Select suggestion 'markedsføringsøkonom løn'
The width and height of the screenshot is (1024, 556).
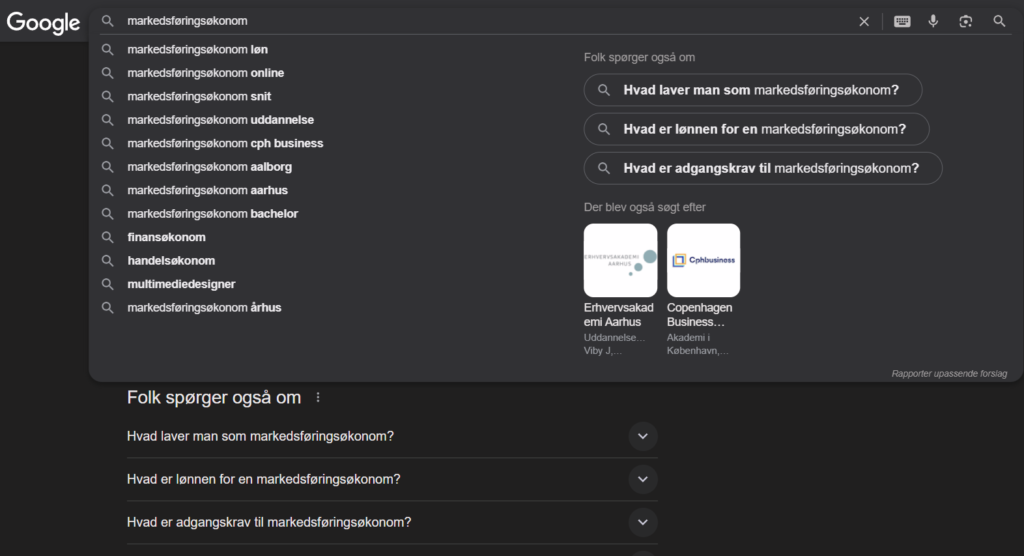tap(197, 50)
